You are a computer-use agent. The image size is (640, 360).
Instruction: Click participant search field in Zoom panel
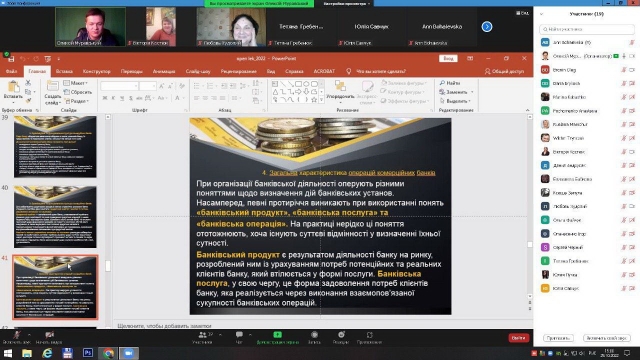point(587,29)
